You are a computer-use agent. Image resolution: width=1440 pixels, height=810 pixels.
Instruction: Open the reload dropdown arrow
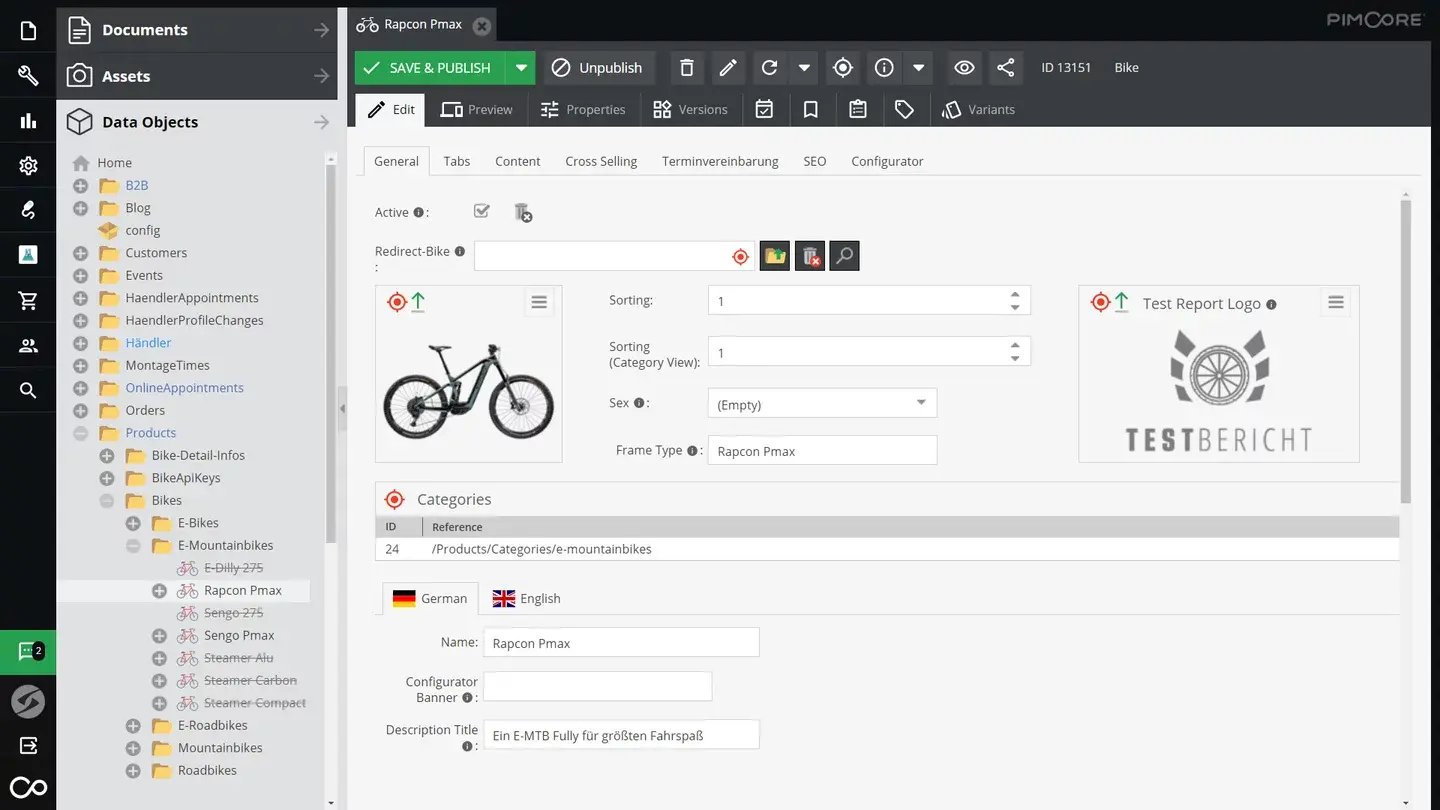click(x=804, y=68)
